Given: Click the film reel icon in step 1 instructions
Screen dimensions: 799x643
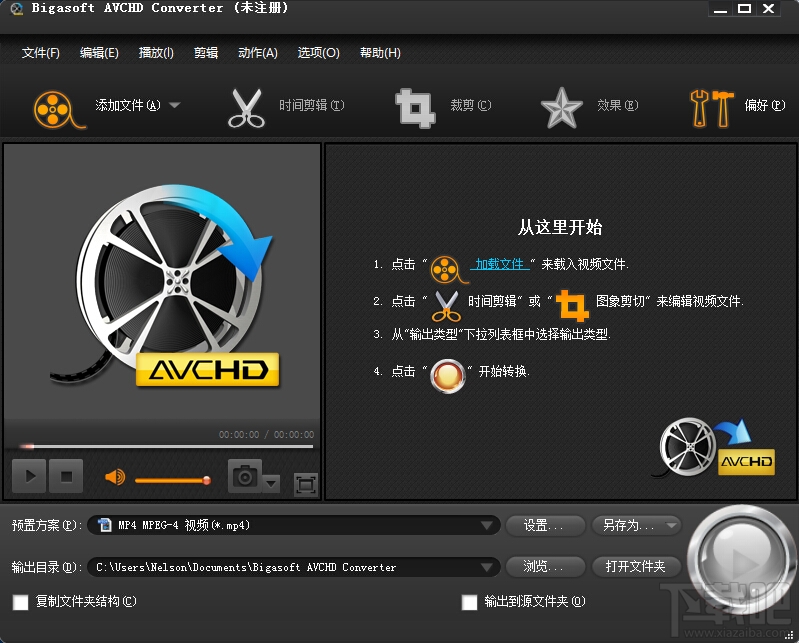Looking at the screenshot, I should tap(447, 270).
